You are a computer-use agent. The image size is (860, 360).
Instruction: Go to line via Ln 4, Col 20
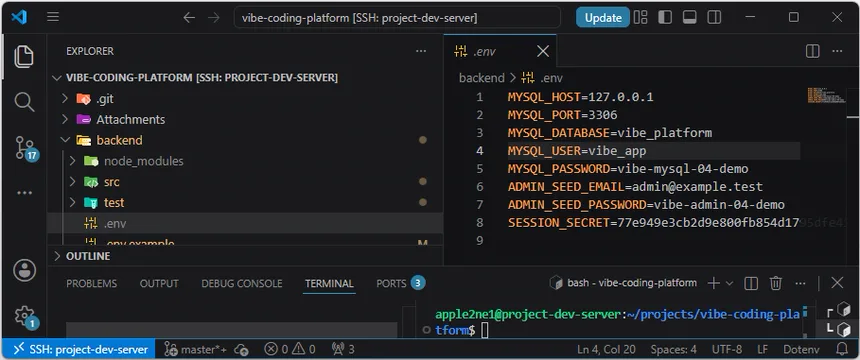pos(606,349)
